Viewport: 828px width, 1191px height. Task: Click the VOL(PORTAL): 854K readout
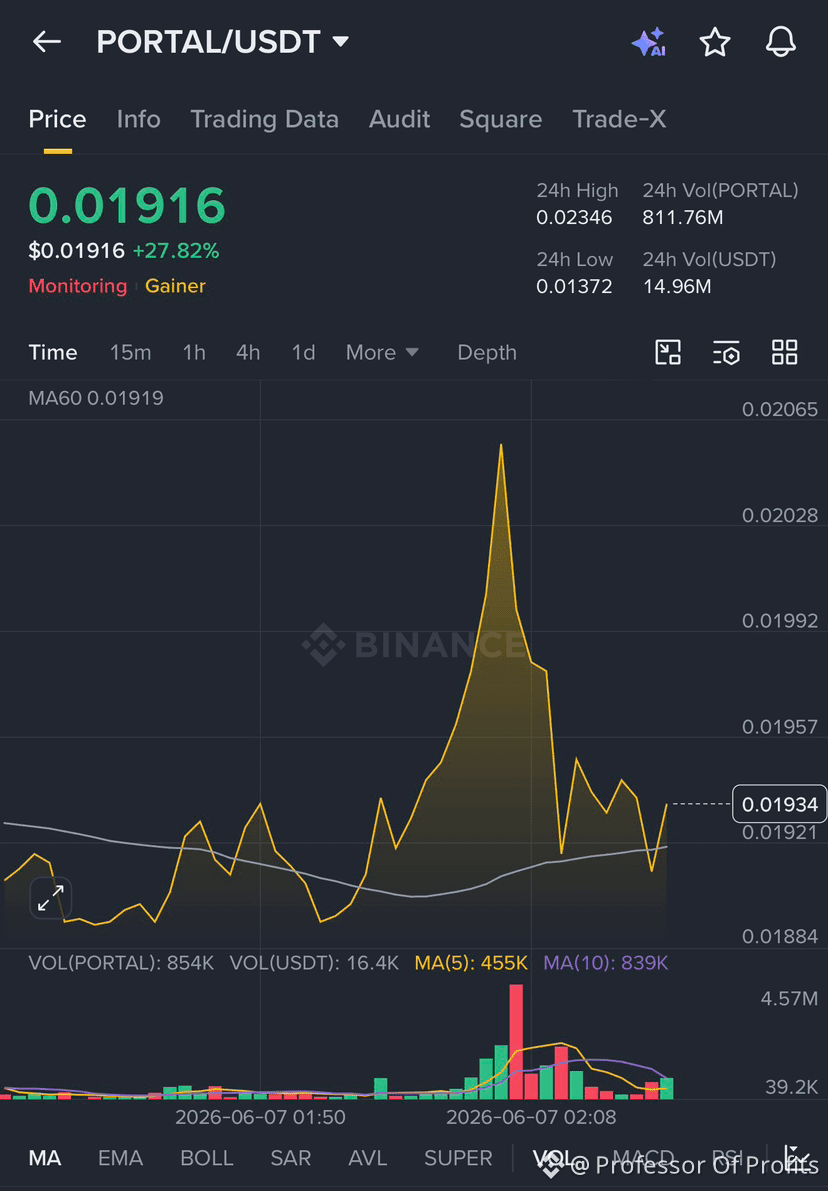[121, 963]
